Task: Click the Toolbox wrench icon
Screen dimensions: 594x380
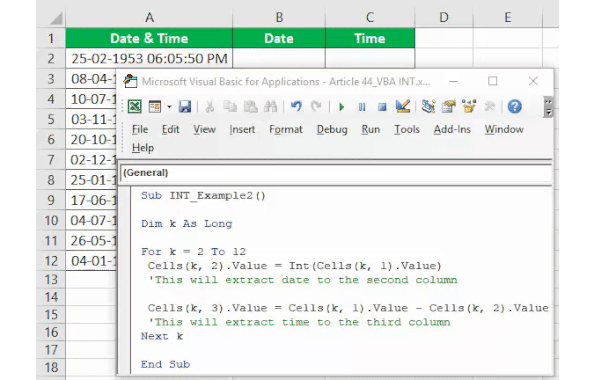Action: pyautogui.click(x=489, y=107)
